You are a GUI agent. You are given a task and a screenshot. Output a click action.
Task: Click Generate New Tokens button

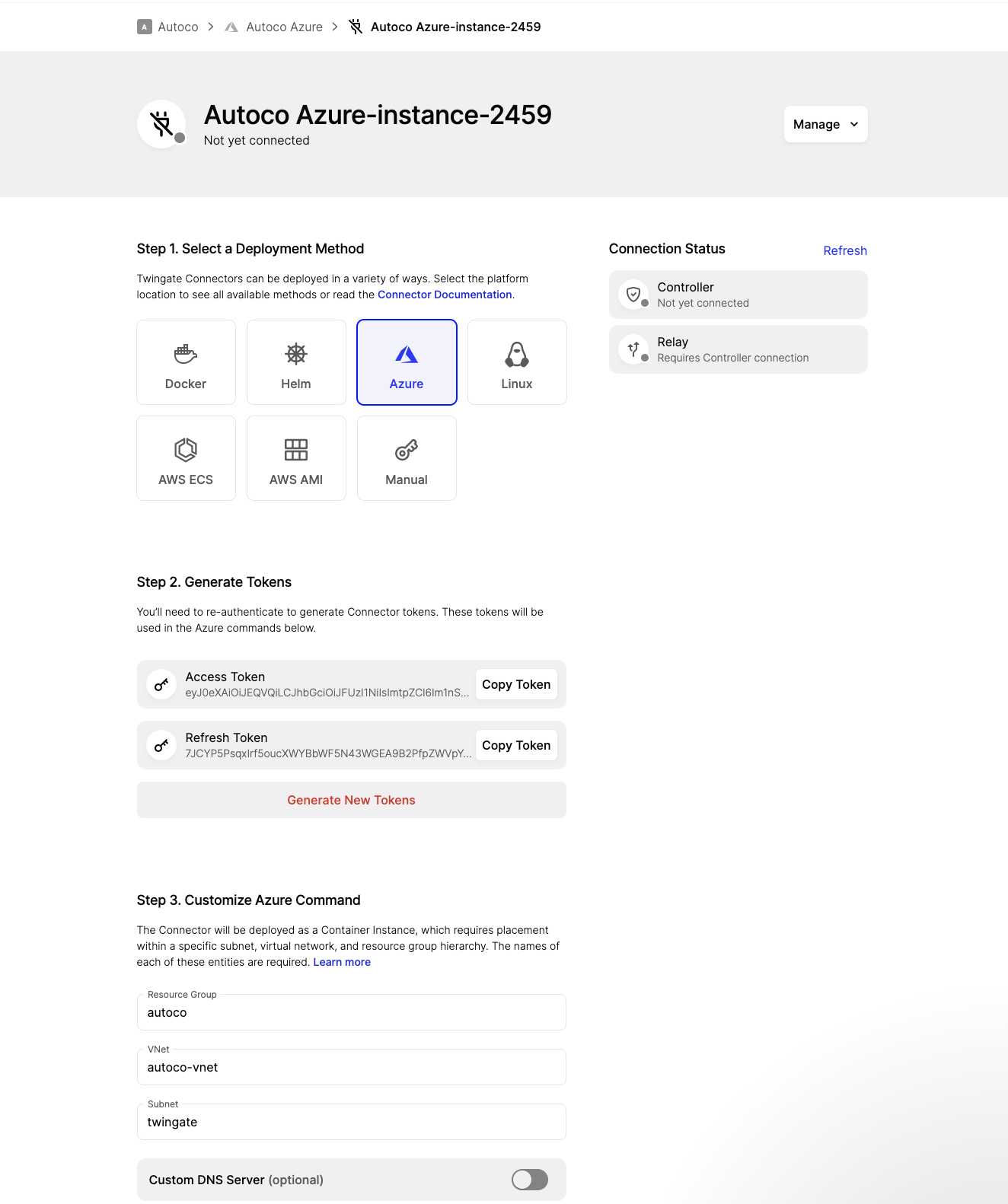pos(352,800)
